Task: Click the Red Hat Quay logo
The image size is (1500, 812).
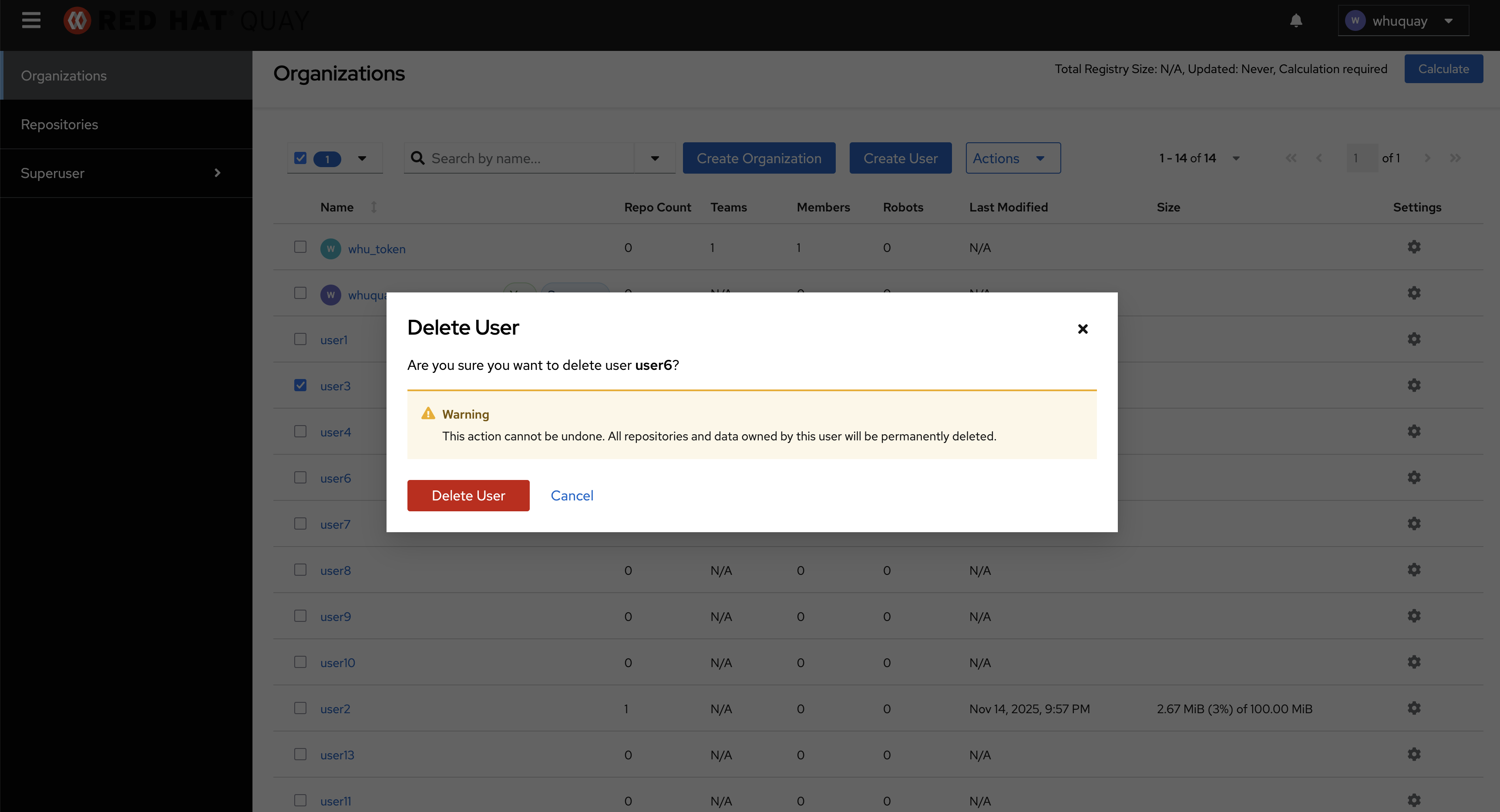Action: coord(186,21)
